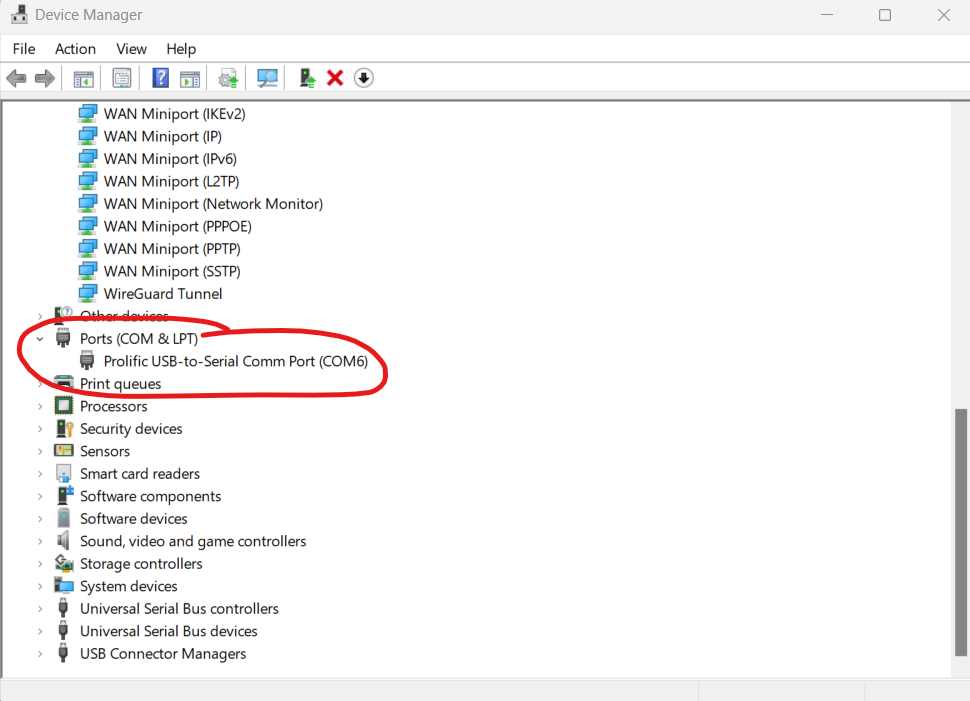Click the Device Manager title bar icon
This screenshot has width=970, height=701.
[19, 14]
